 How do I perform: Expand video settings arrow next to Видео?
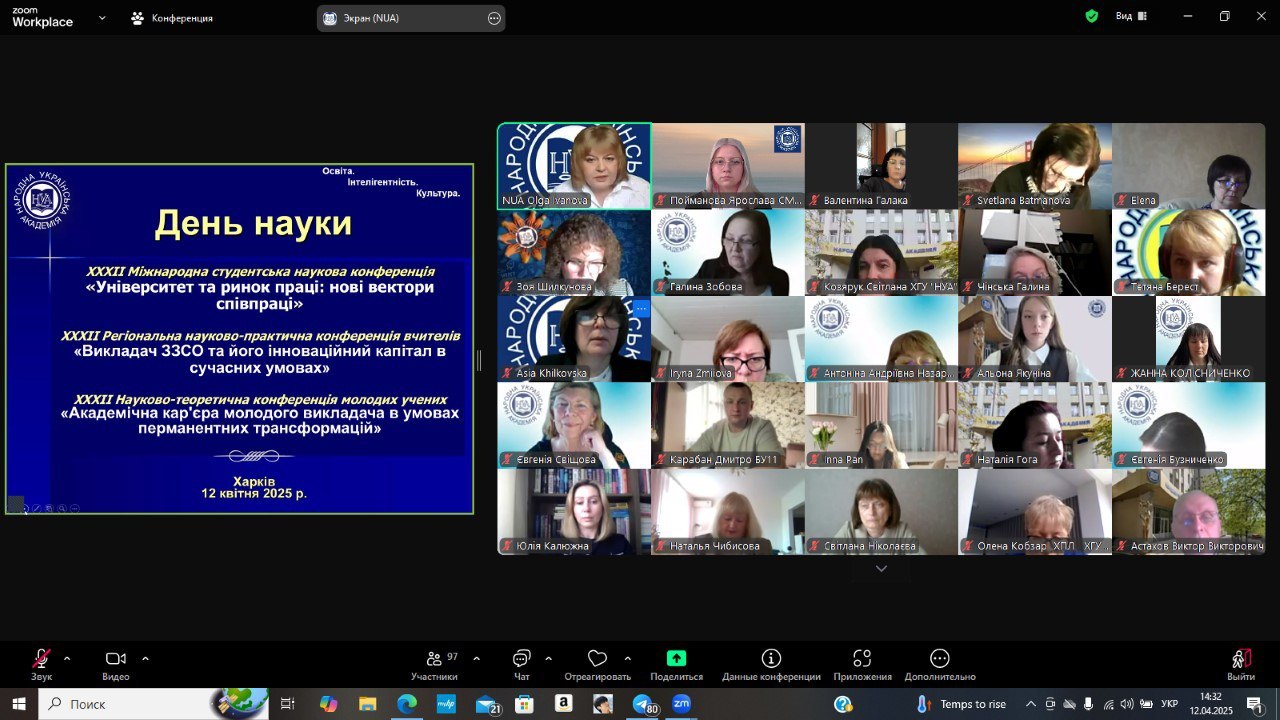145,658
